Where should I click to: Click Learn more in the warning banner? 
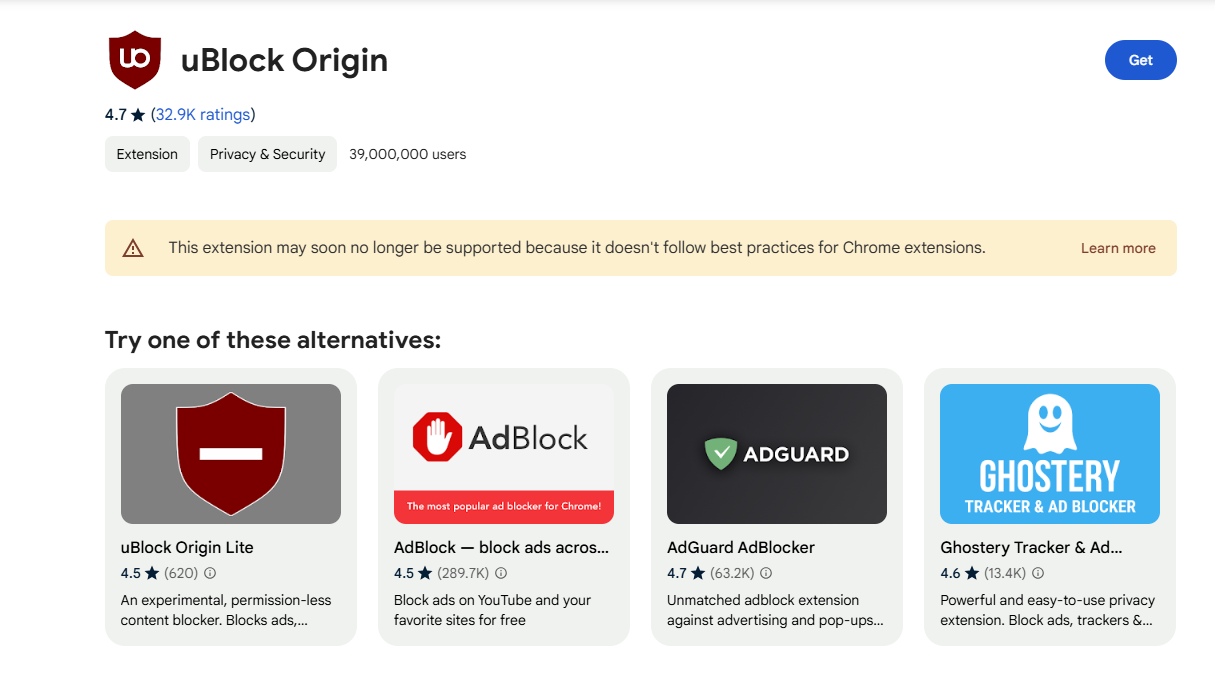tap(1118, 248)
